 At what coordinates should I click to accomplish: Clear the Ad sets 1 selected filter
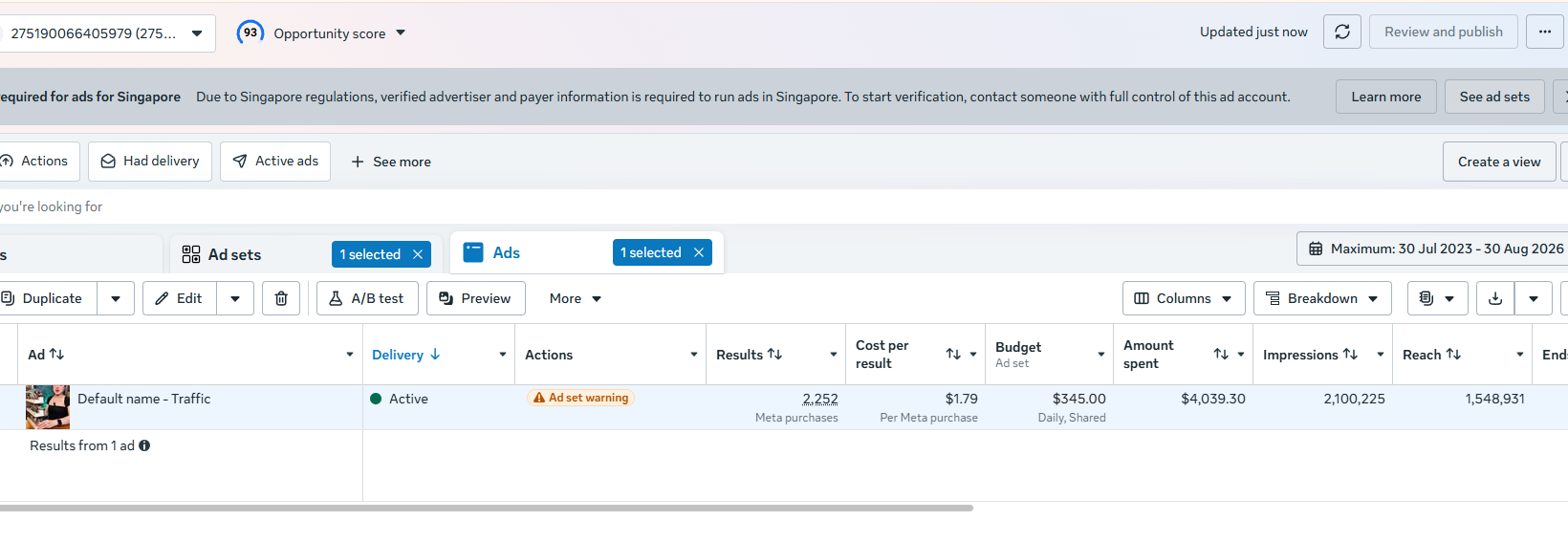(418, 254)
